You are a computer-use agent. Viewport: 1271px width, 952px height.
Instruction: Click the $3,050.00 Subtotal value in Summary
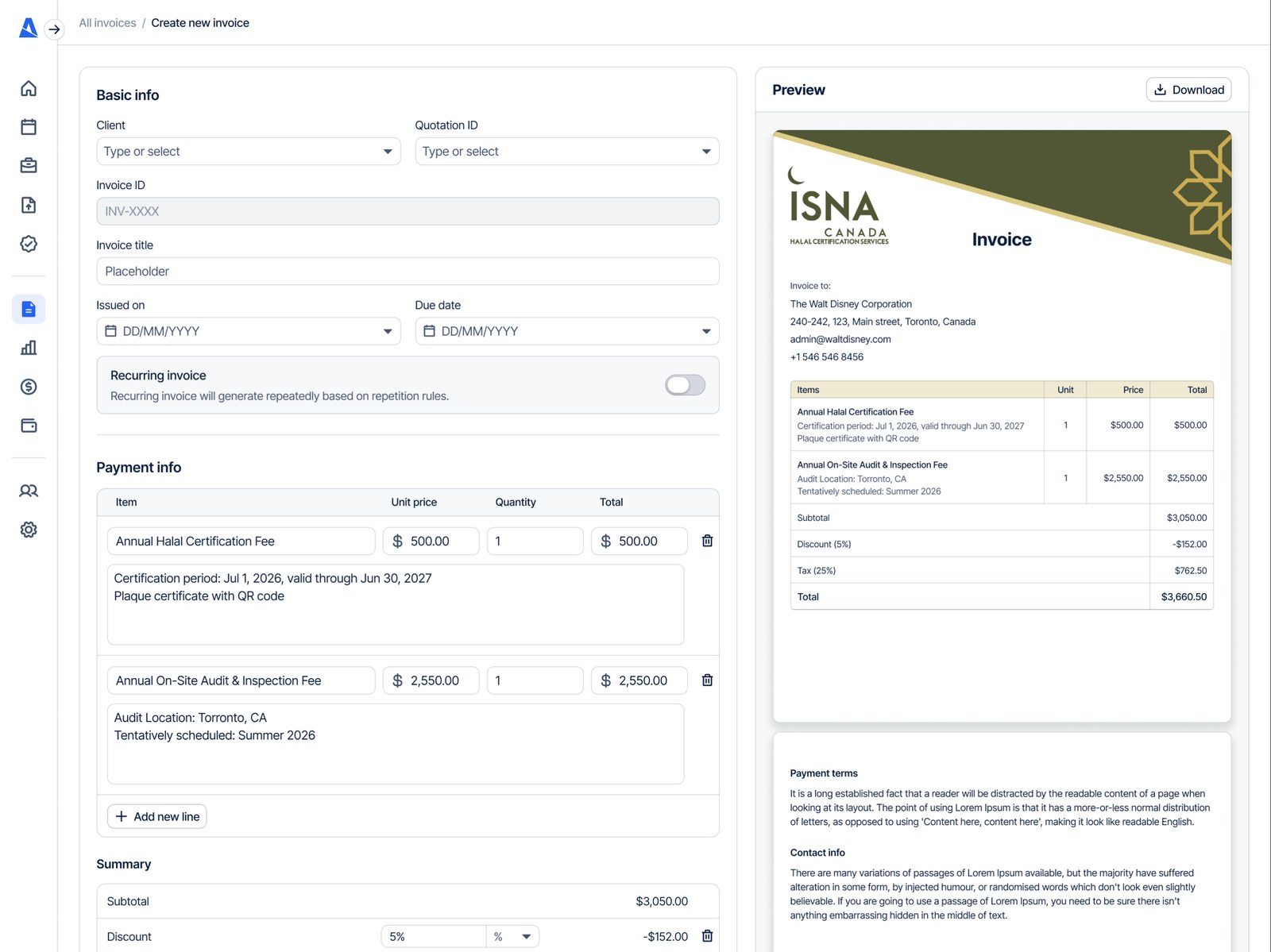662,901
